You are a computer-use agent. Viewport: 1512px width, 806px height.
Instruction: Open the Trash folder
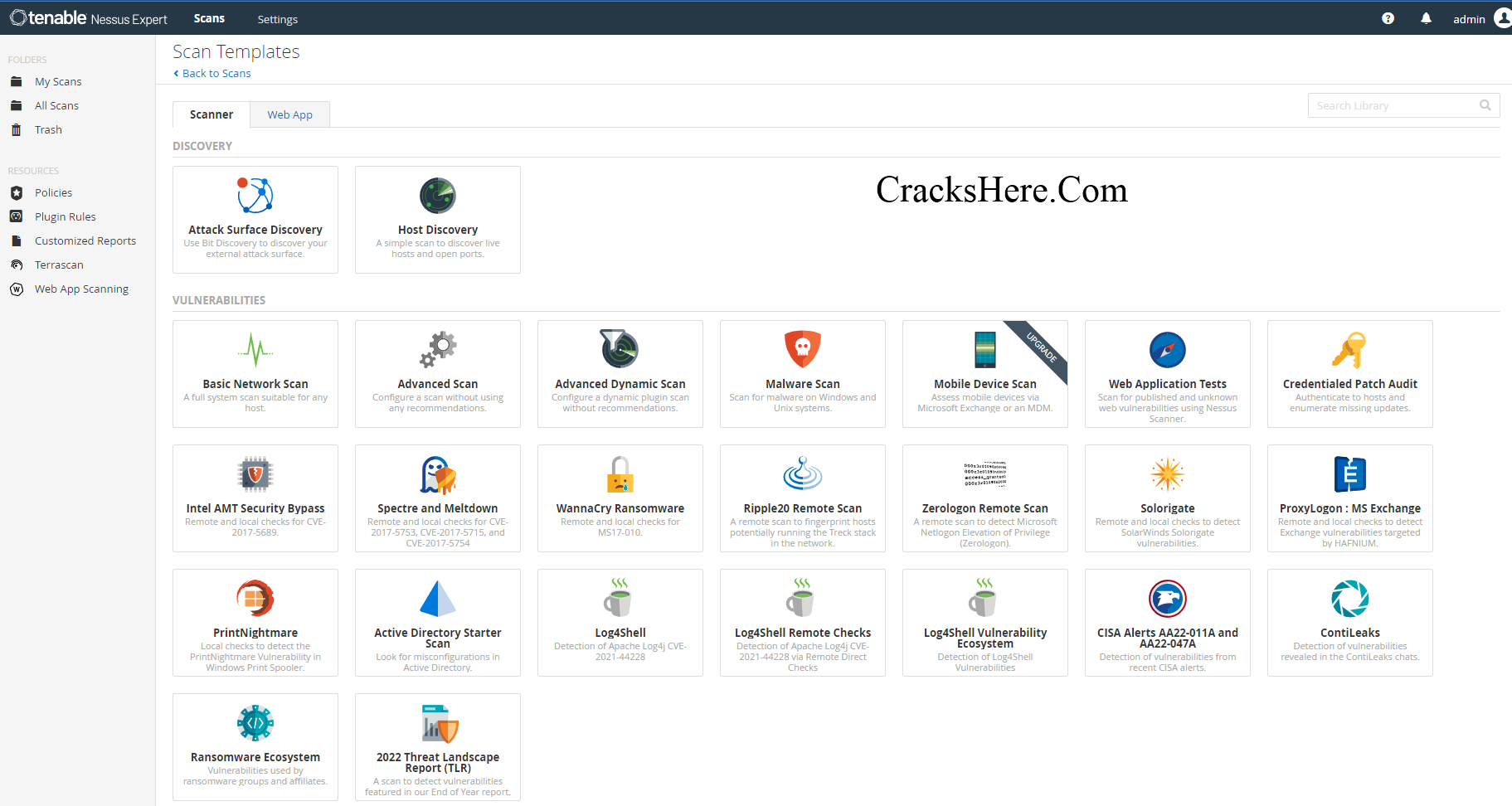pyautogui.click(x=48, y=129)
